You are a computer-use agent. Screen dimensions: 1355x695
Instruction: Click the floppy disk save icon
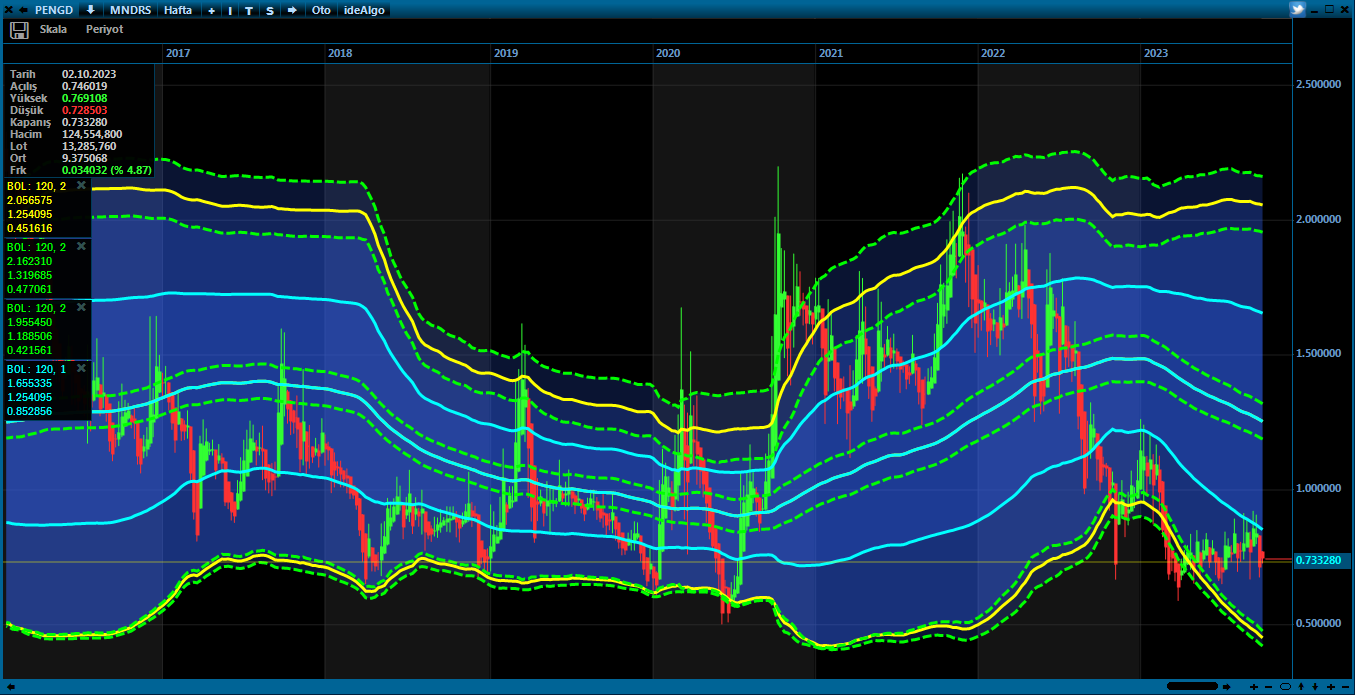point(19,30)
